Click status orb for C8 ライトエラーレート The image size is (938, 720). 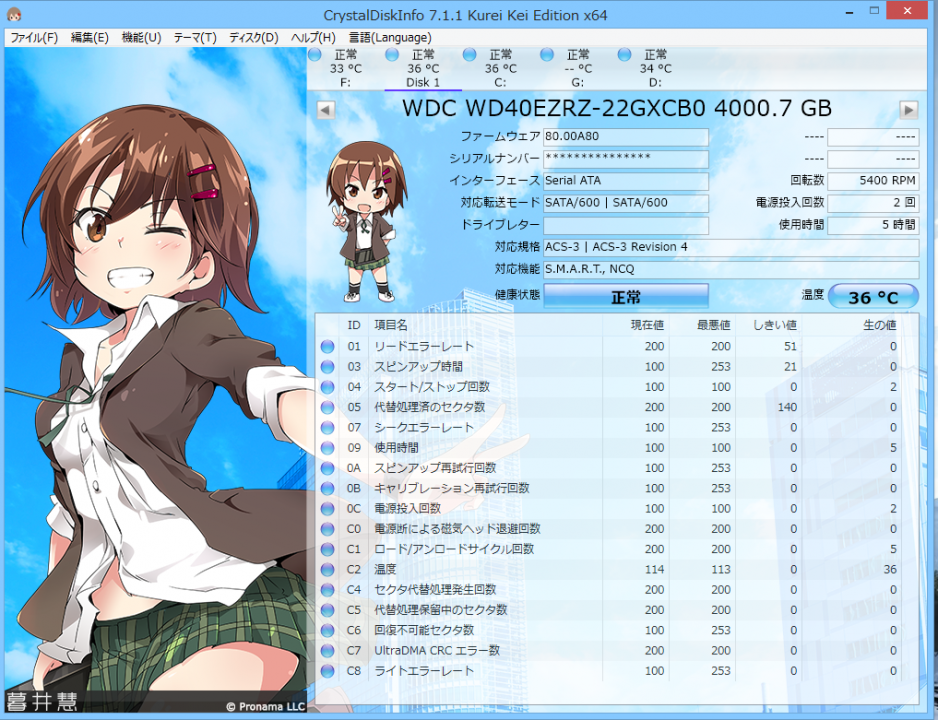tap(327, 672)
